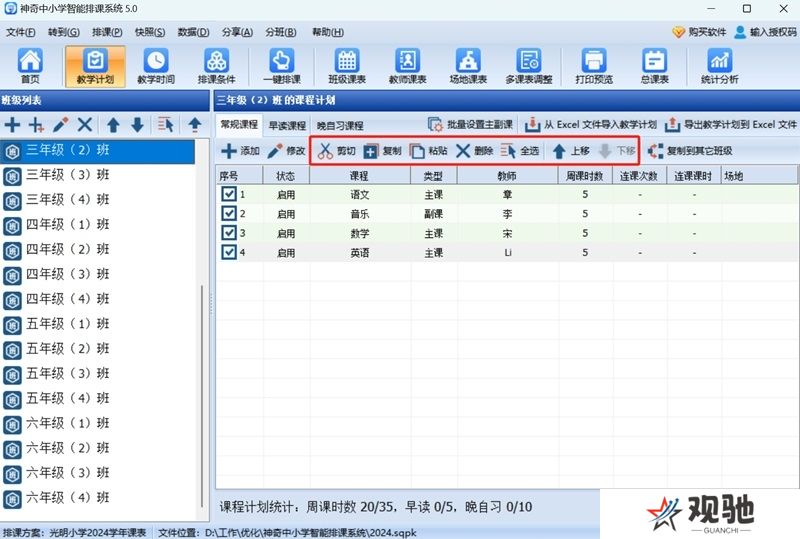
Task: Uncheck the checkbox for course 英语
Action: (229, 252)
